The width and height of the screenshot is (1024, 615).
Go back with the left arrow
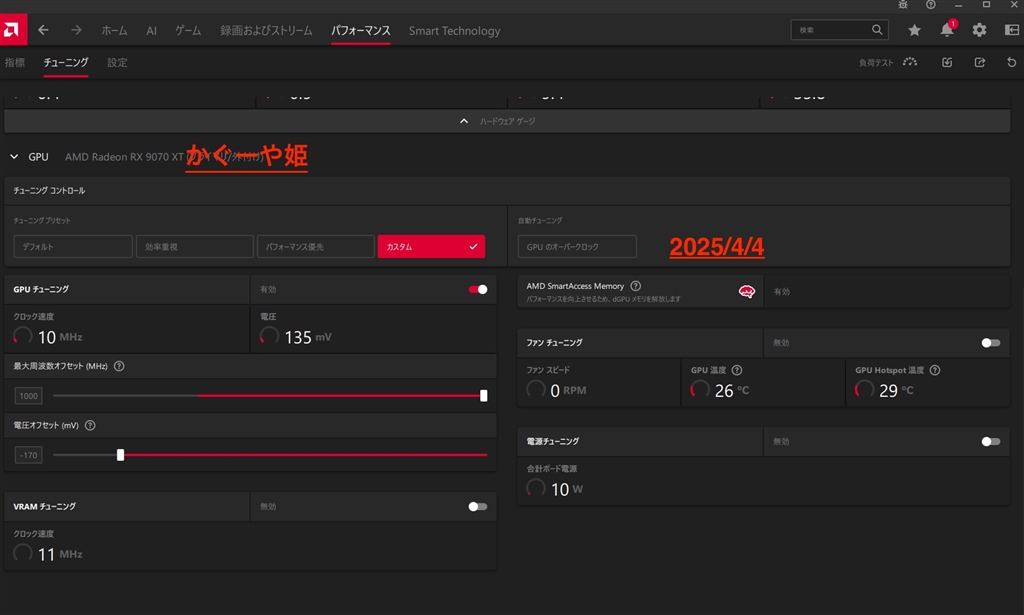[x=43, y=30]
